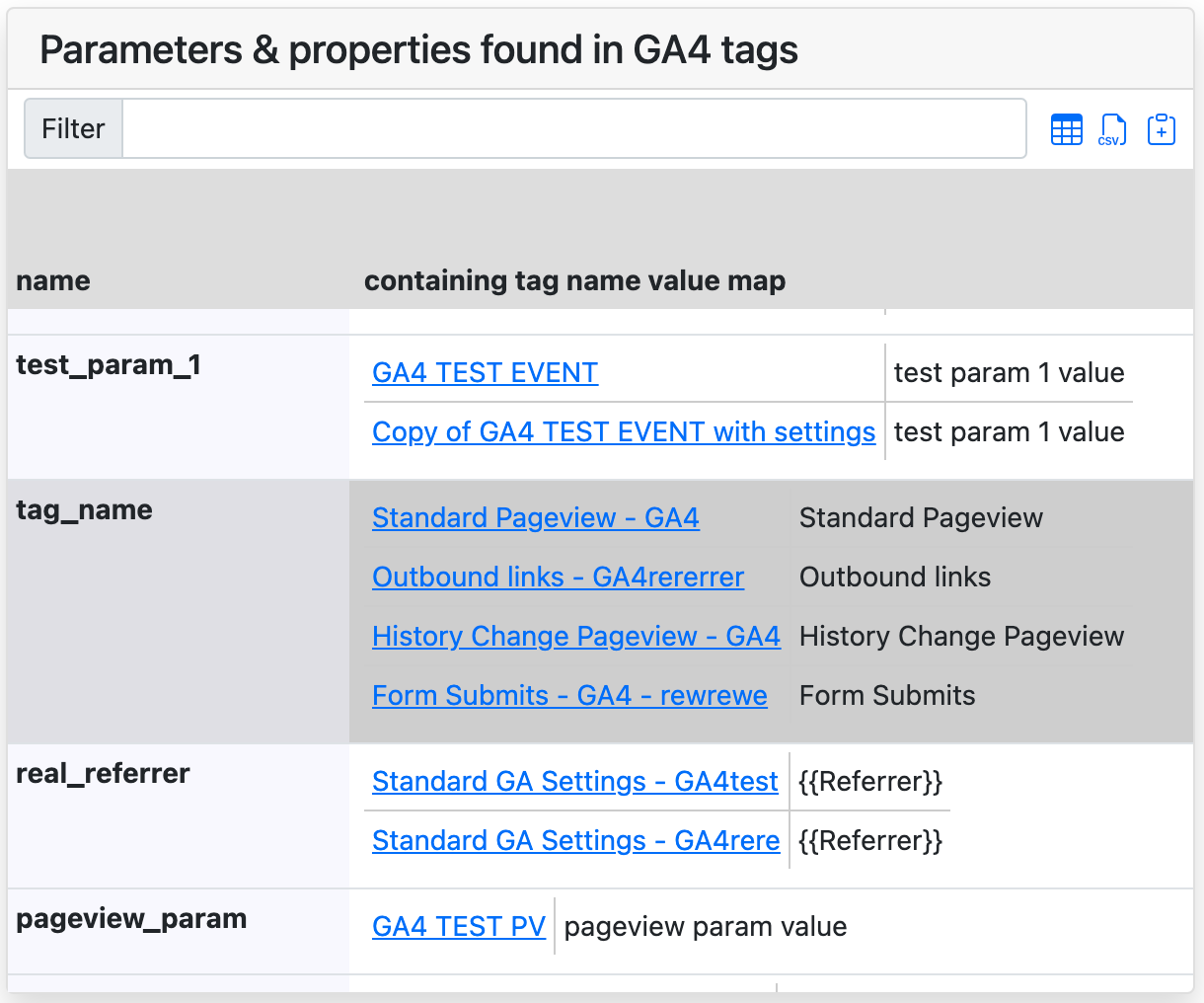The width and height of the screenshot is (1204, 1003).
Task: Click the table view icon
Action: coord(1067,129)
